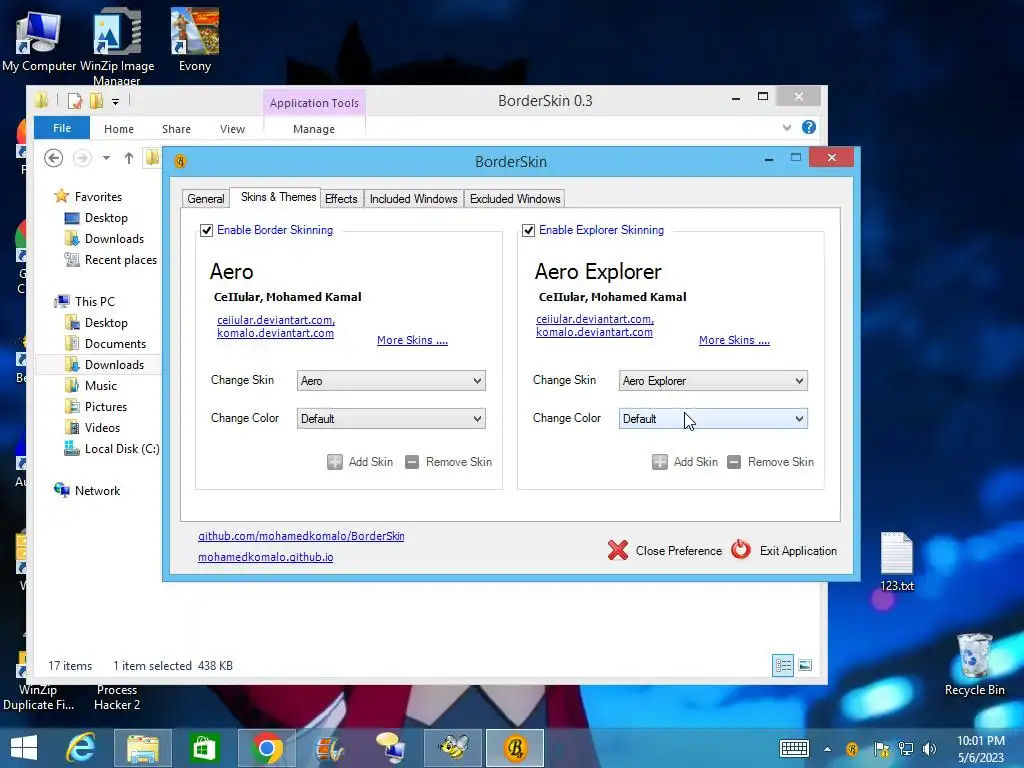This screenshot has width=1024, height=768.
Task: Select Music folder under This PC
Action: click(x=101, y=385)
